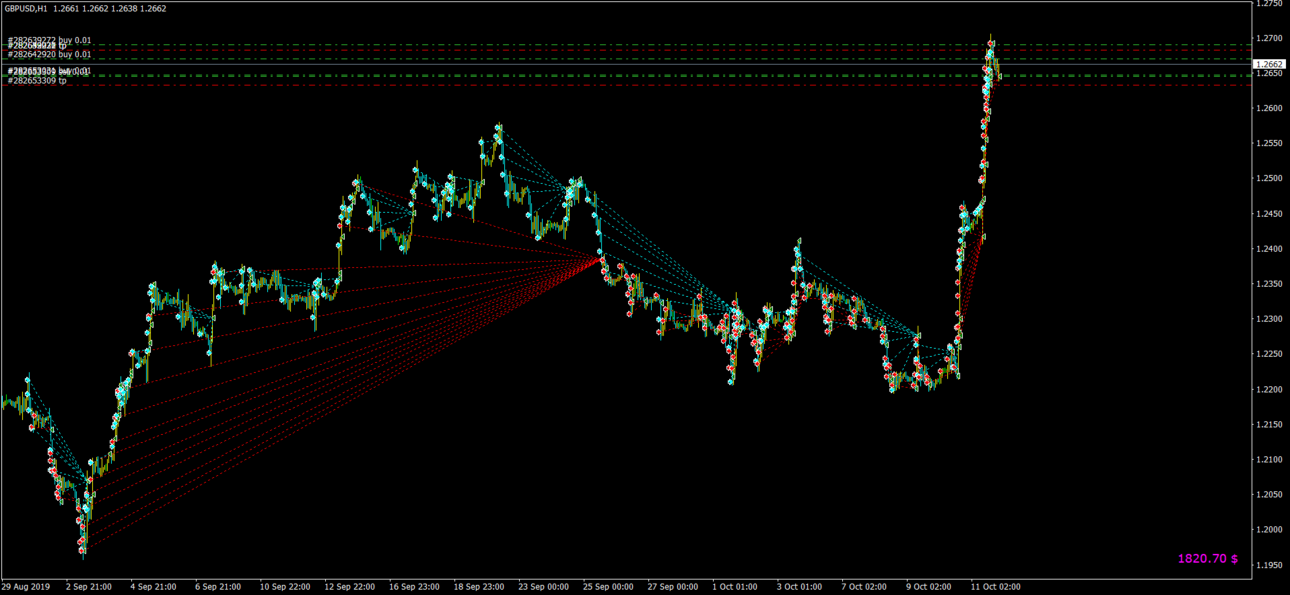
Task: Click the current price tag 1.2662
Action: coord(1268,64)
